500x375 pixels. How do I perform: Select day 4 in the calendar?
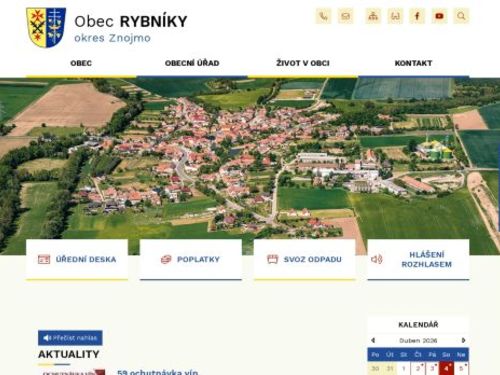tap(447, 368)
